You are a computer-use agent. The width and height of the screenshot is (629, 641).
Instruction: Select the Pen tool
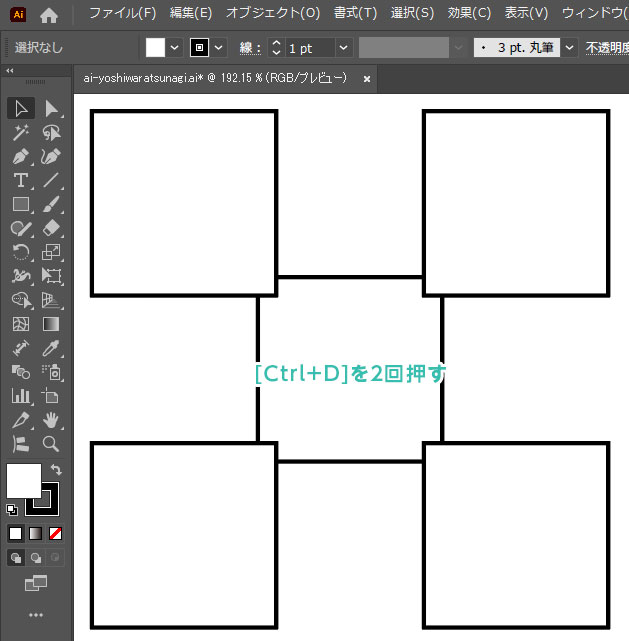click(21, 157)
